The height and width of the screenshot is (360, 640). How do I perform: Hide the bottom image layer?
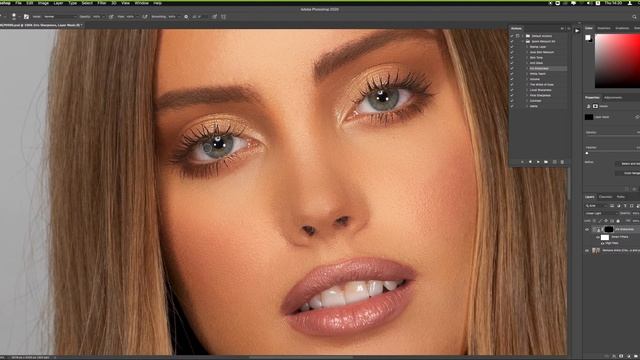587,250
